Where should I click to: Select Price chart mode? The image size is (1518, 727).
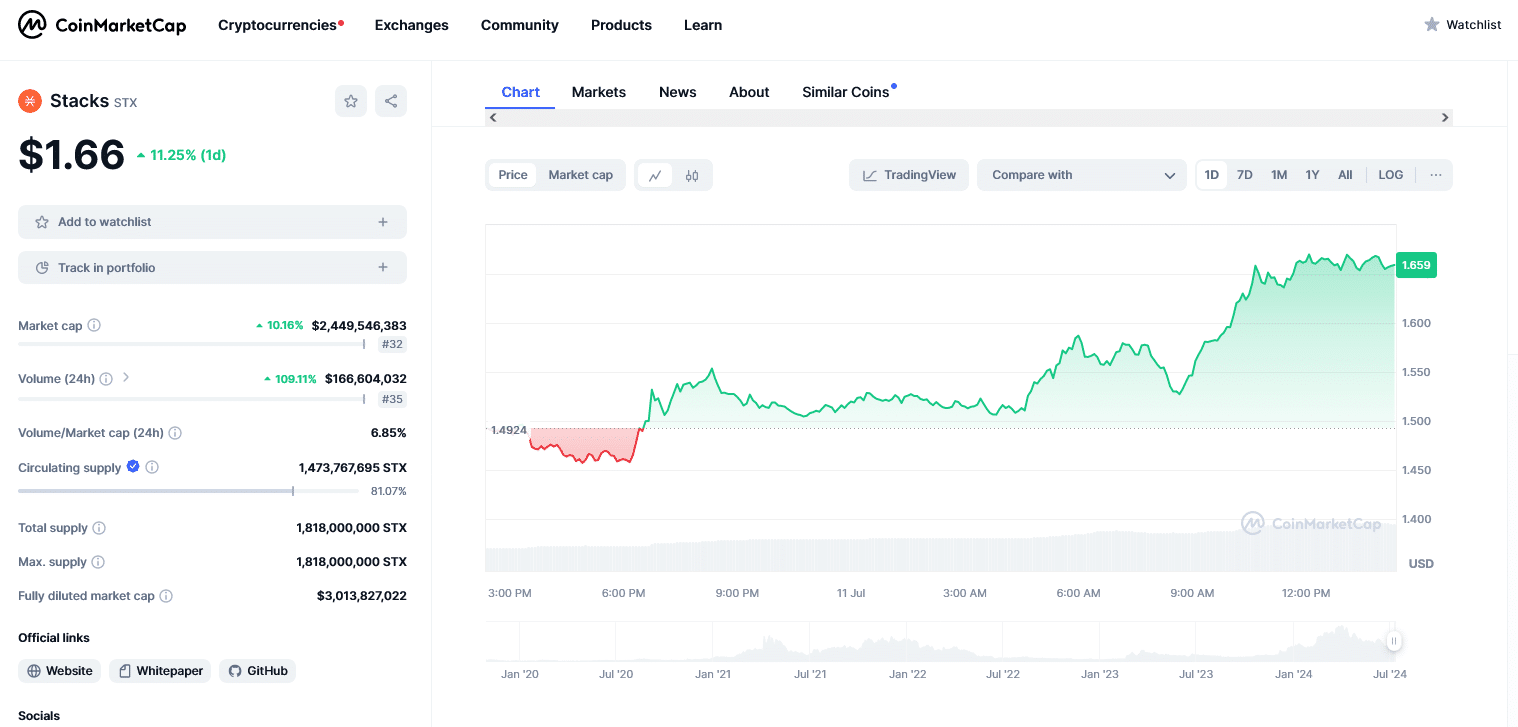coord(513,175)
